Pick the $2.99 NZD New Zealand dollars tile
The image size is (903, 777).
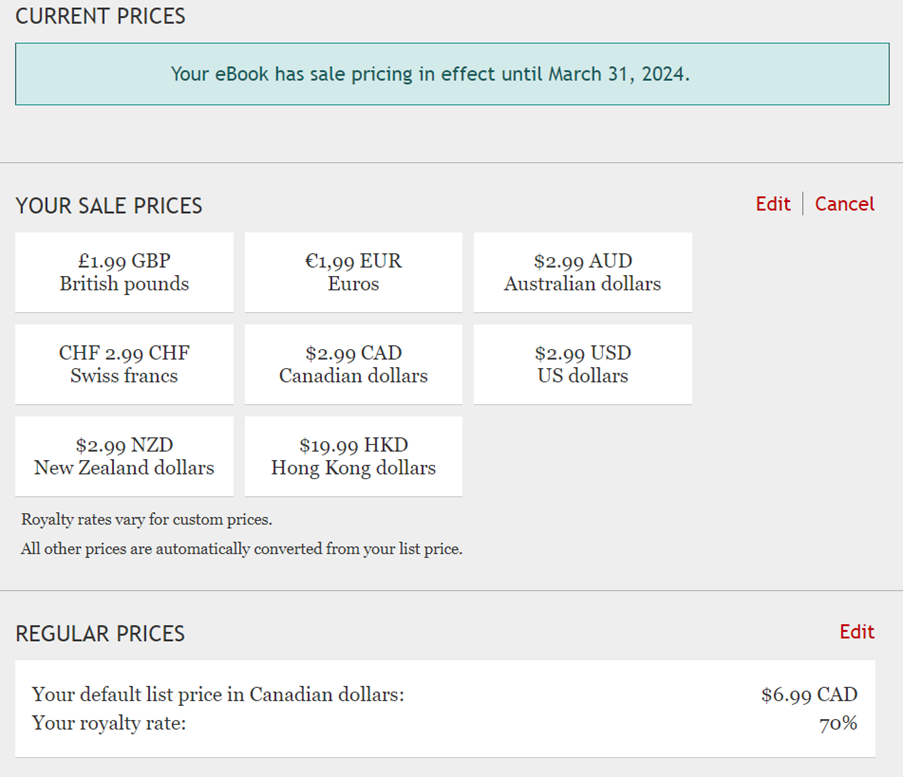point(124,456)
